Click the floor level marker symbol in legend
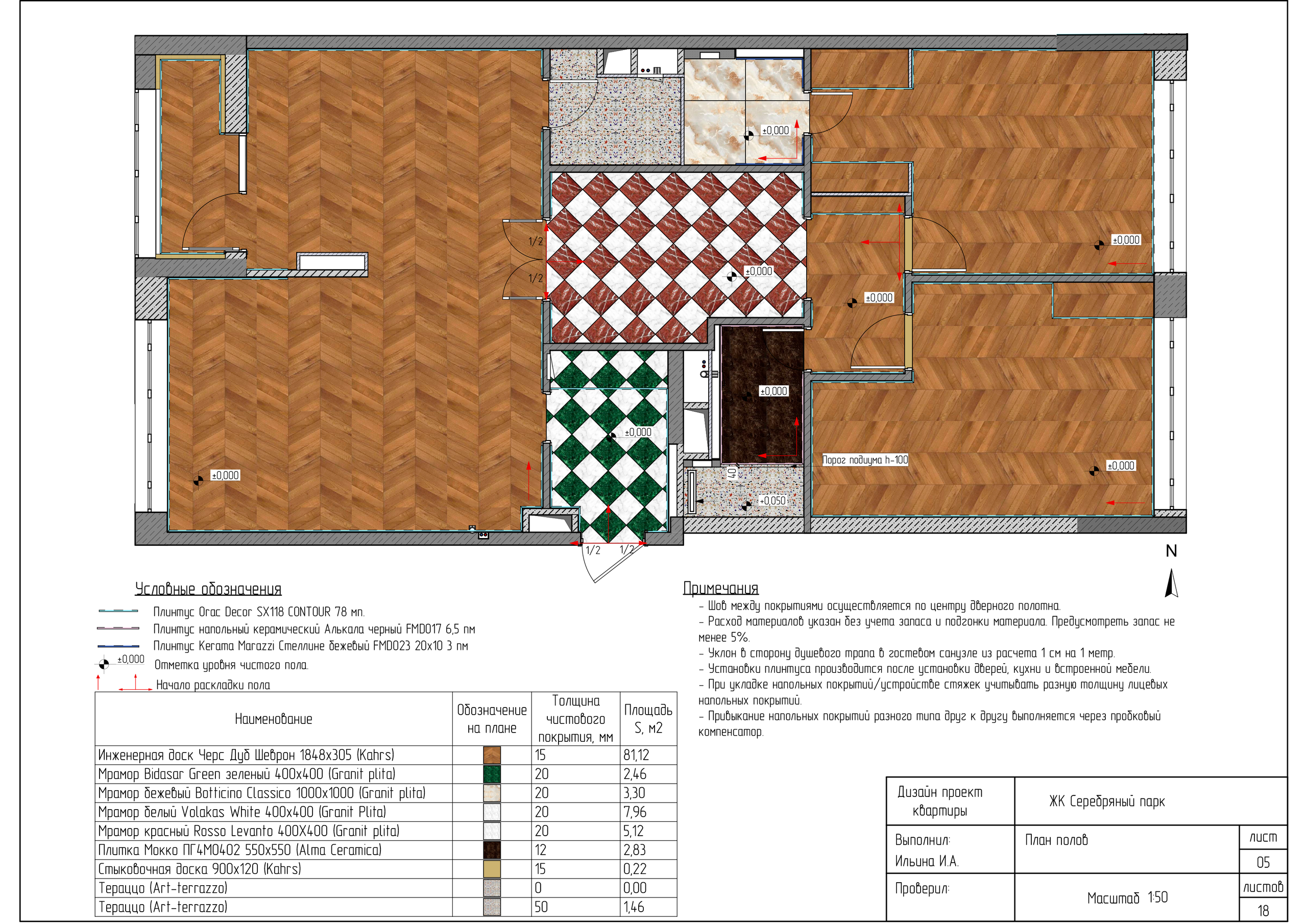 [x=104, y=664]
